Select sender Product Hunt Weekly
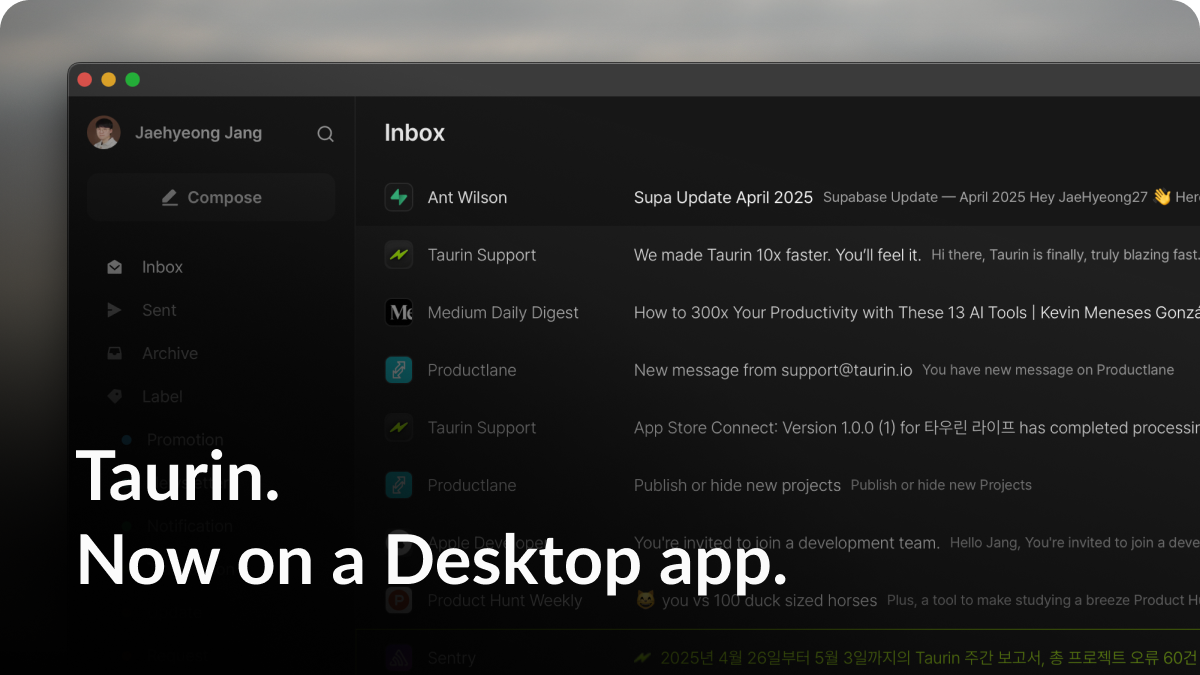Viewport: 1200px width, 675px height. tap(505, 601)
